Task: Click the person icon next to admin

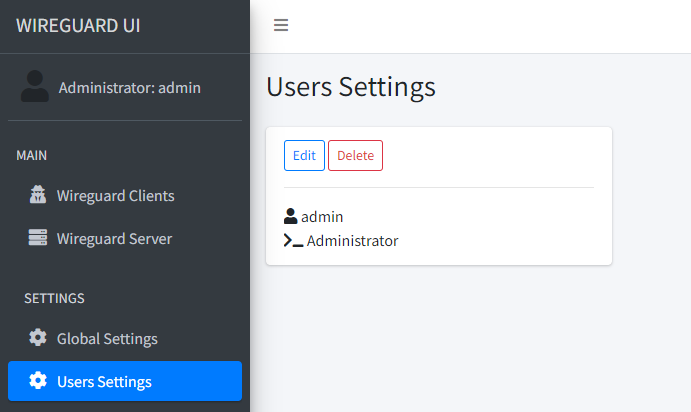Action: click(x=291, y=216)
